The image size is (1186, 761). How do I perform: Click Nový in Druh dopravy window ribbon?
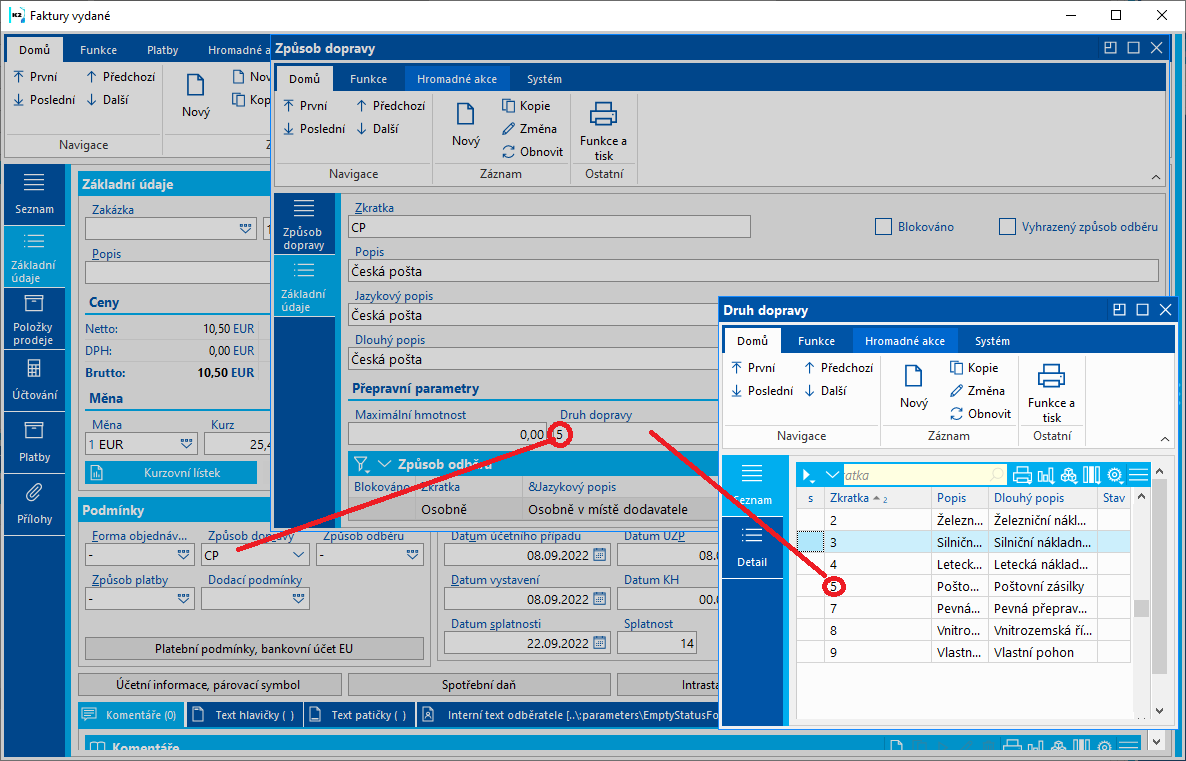coord(914,387)
